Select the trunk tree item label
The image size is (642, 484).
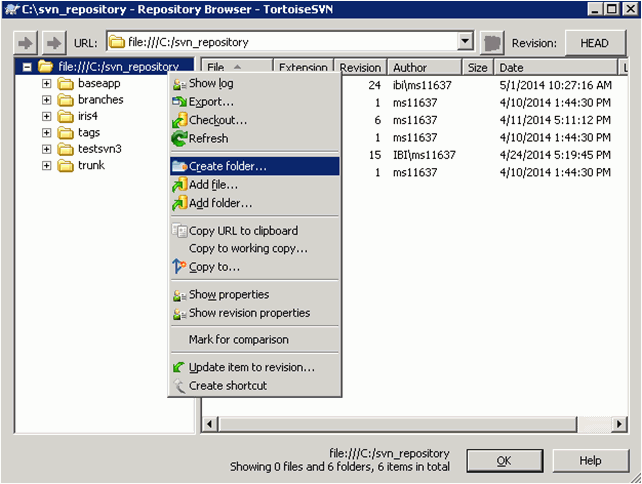tap(91, 165)
